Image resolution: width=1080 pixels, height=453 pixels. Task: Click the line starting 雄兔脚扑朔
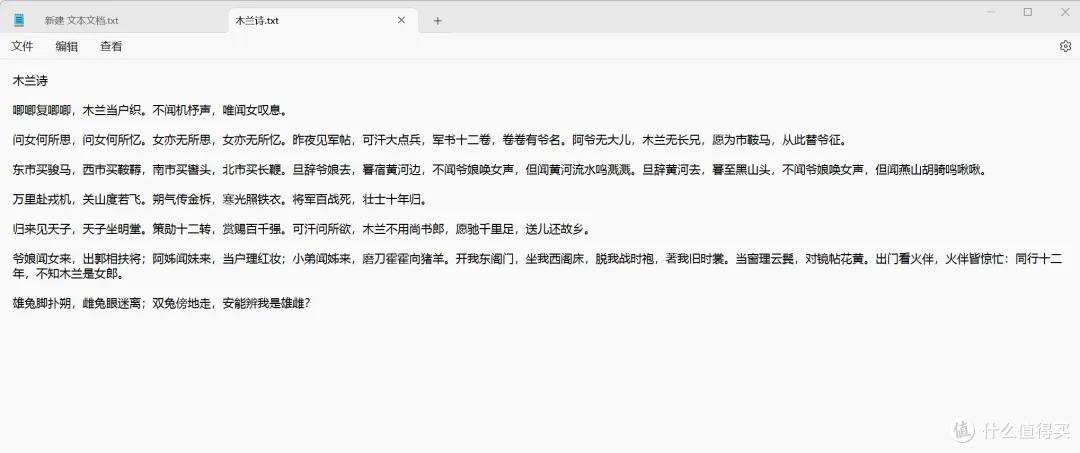coord(163,303)
